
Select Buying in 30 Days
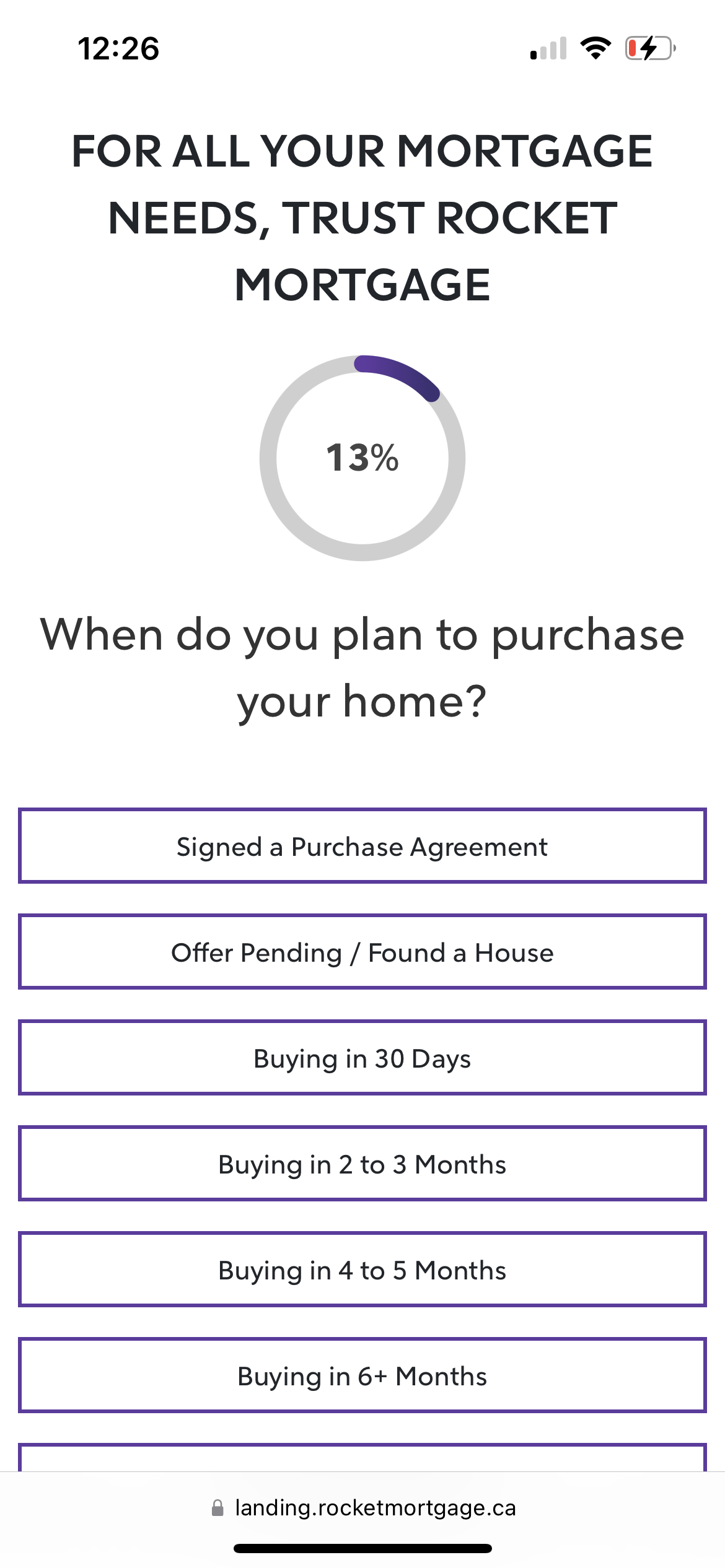click(x=362, y=1058)
